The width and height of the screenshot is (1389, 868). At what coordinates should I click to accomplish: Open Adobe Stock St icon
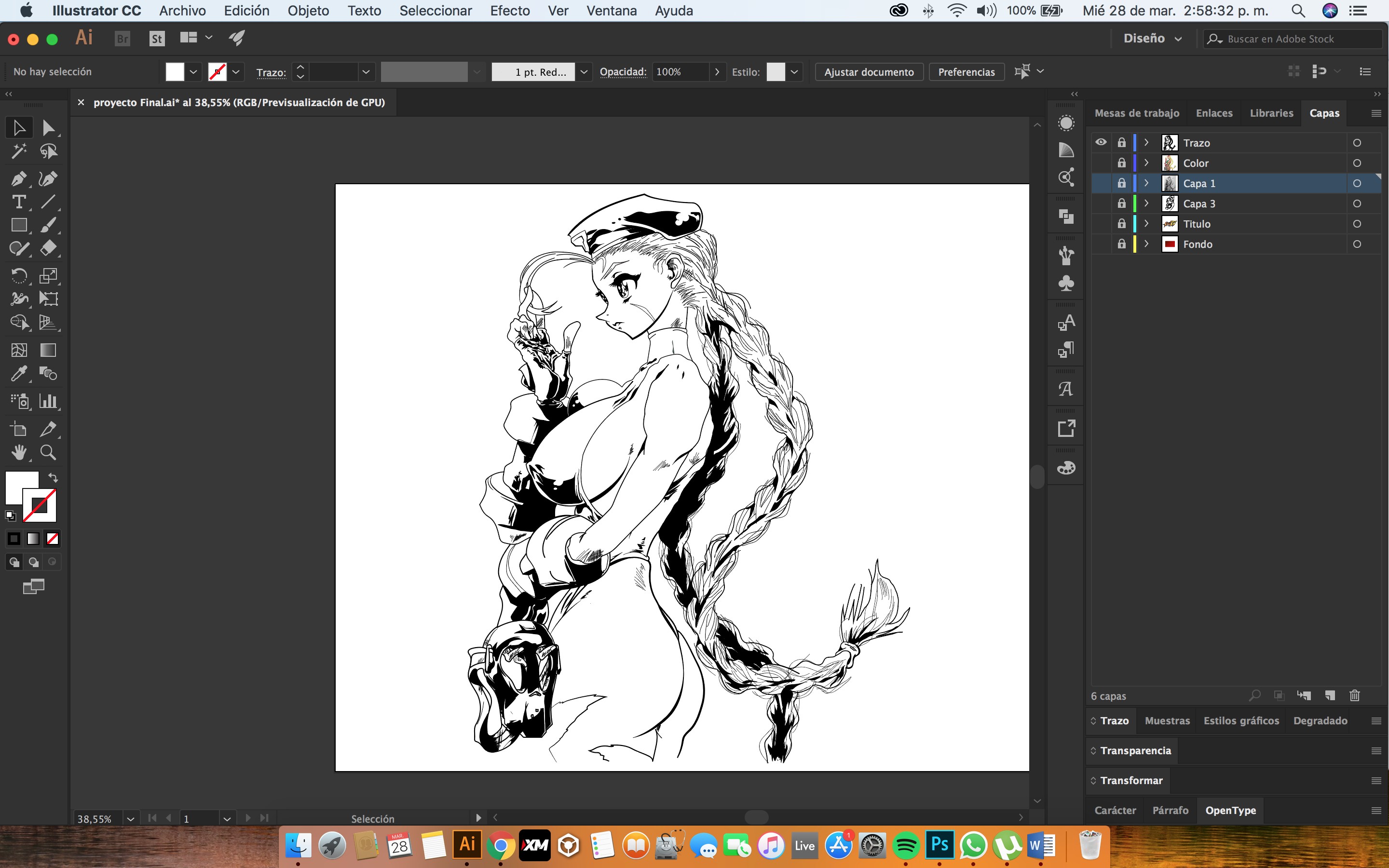click(157, 39)
